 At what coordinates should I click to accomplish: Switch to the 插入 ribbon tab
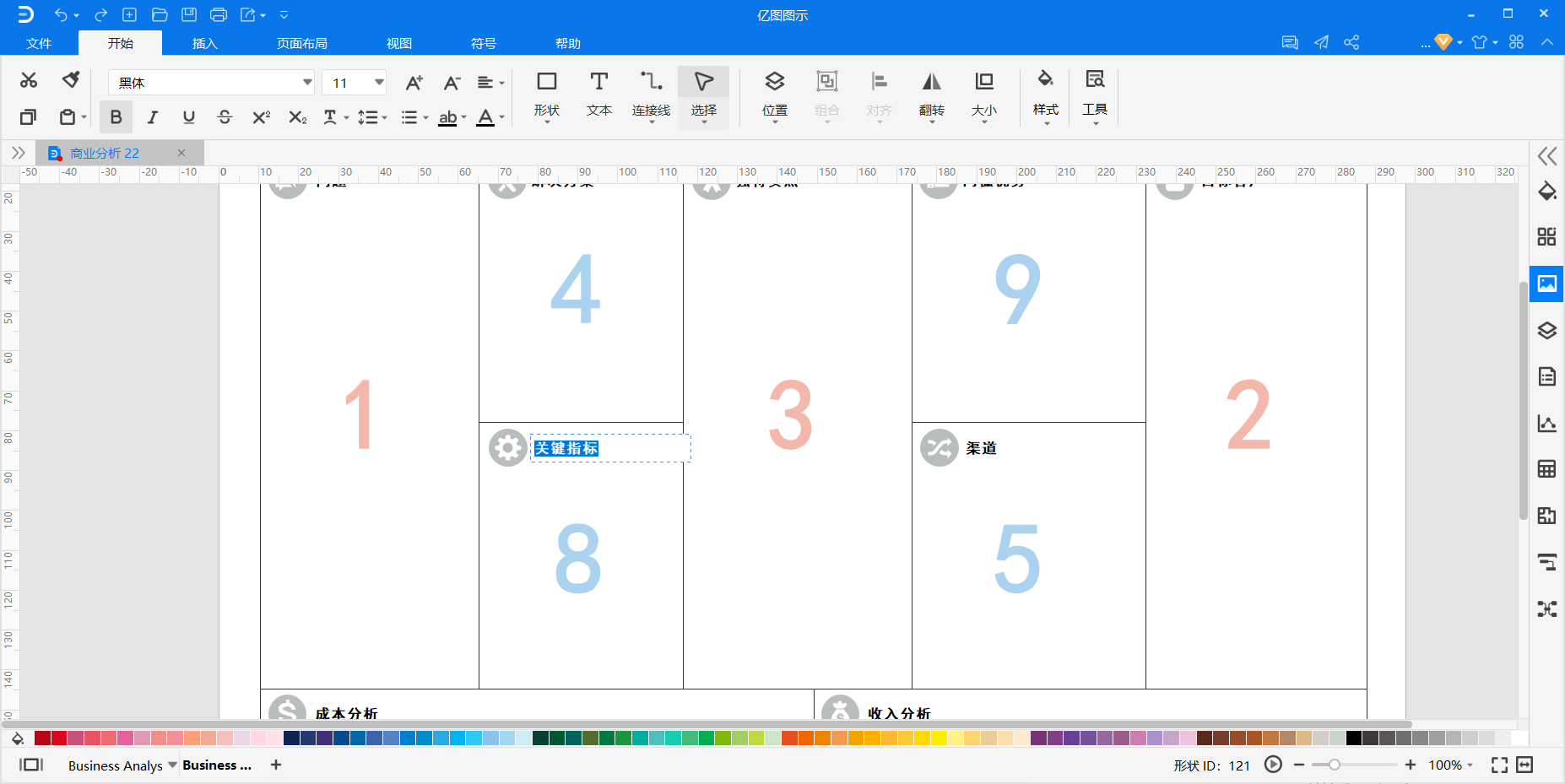point(205,43)
